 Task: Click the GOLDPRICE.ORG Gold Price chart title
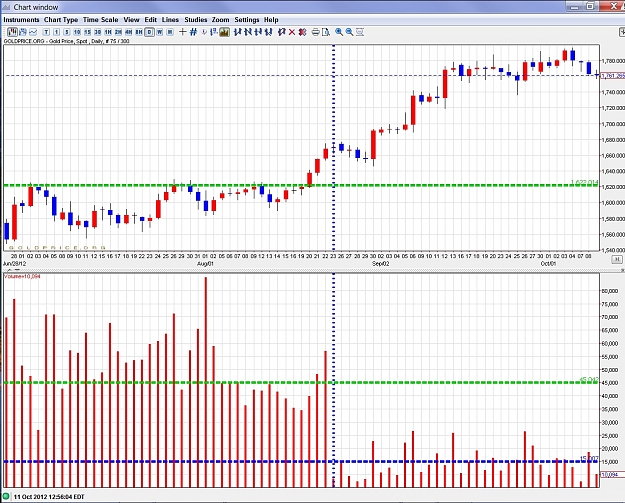click(66, 41)
